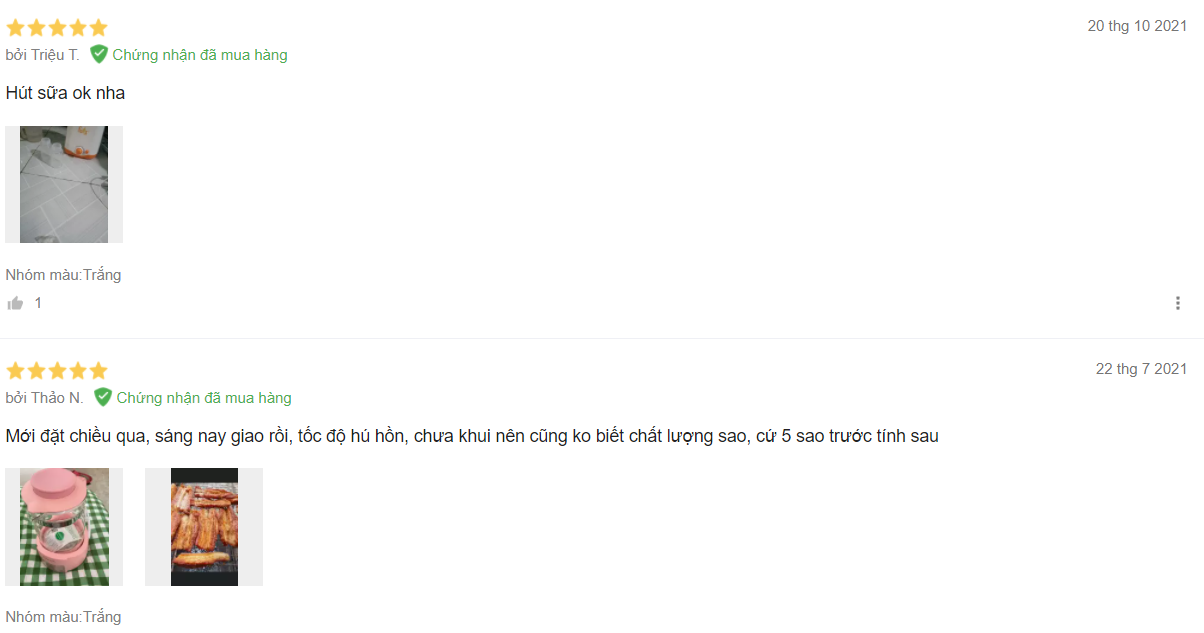Click the thumbs-up like icon on Triệu T.'s review
This screenshot has width=1204, height=633.
[15, 303]
